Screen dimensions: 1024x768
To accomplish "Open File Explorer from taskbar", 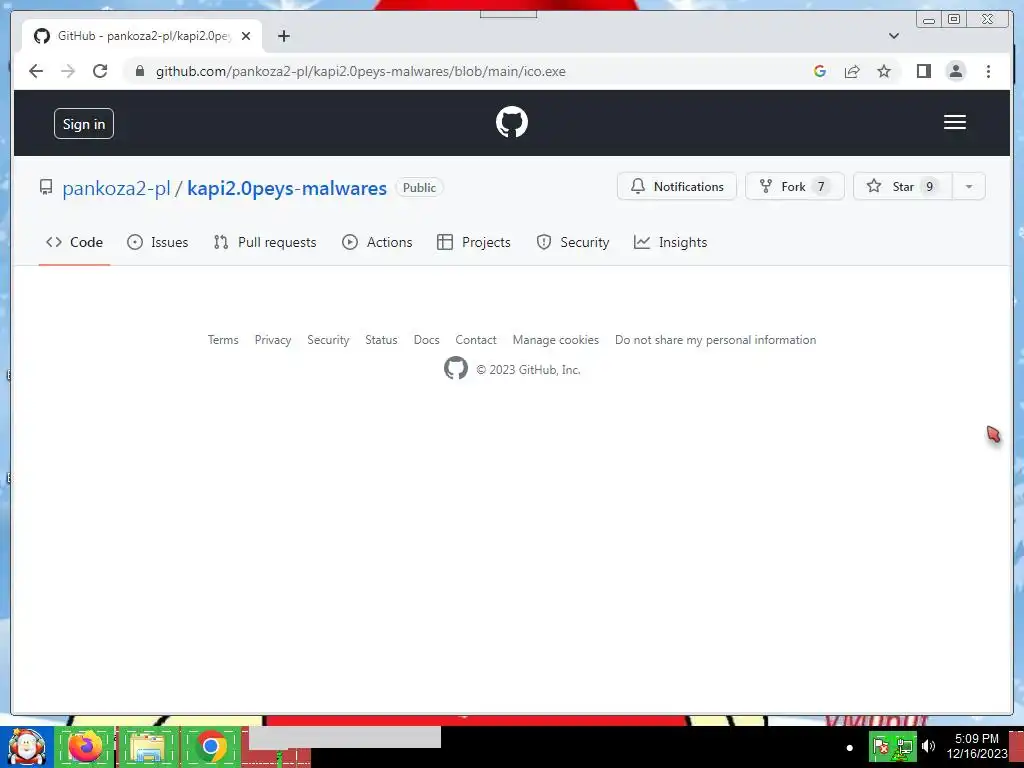I will 148,747.
